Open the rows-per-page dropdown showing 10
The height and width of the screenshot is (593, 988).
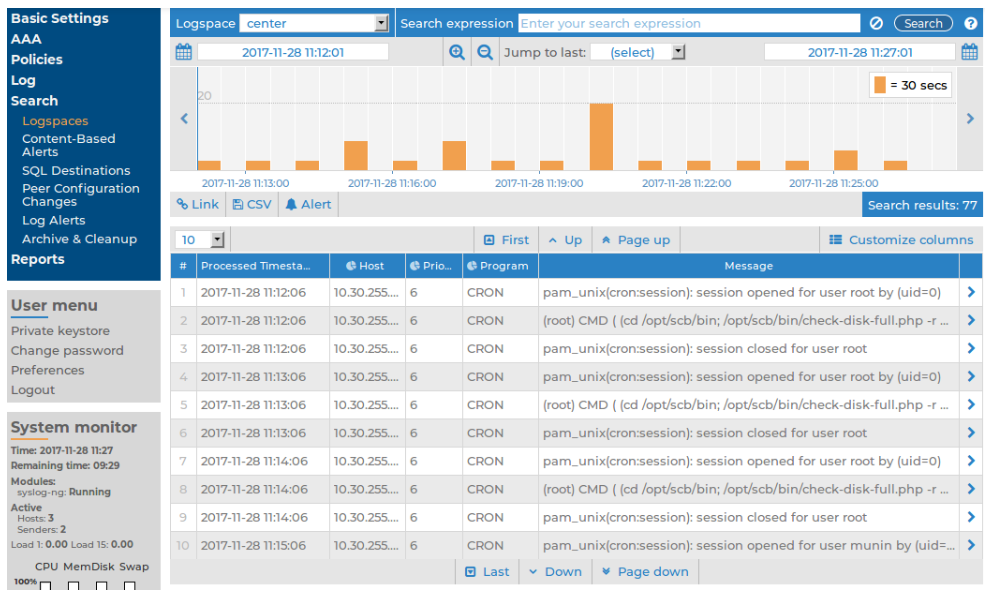tap(200, 239)
